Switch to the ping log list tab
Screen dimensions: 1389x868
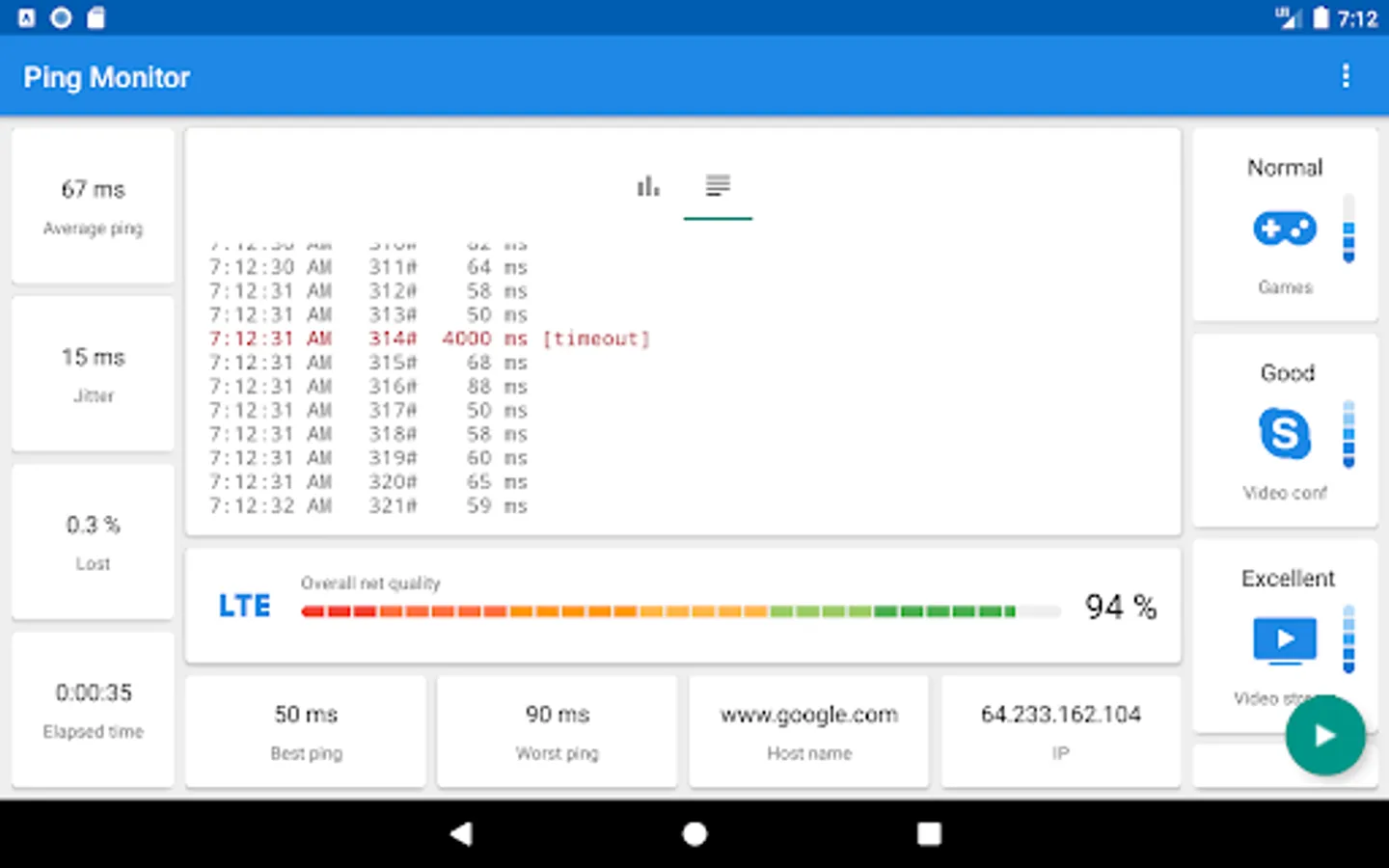[x=718, y=186]
